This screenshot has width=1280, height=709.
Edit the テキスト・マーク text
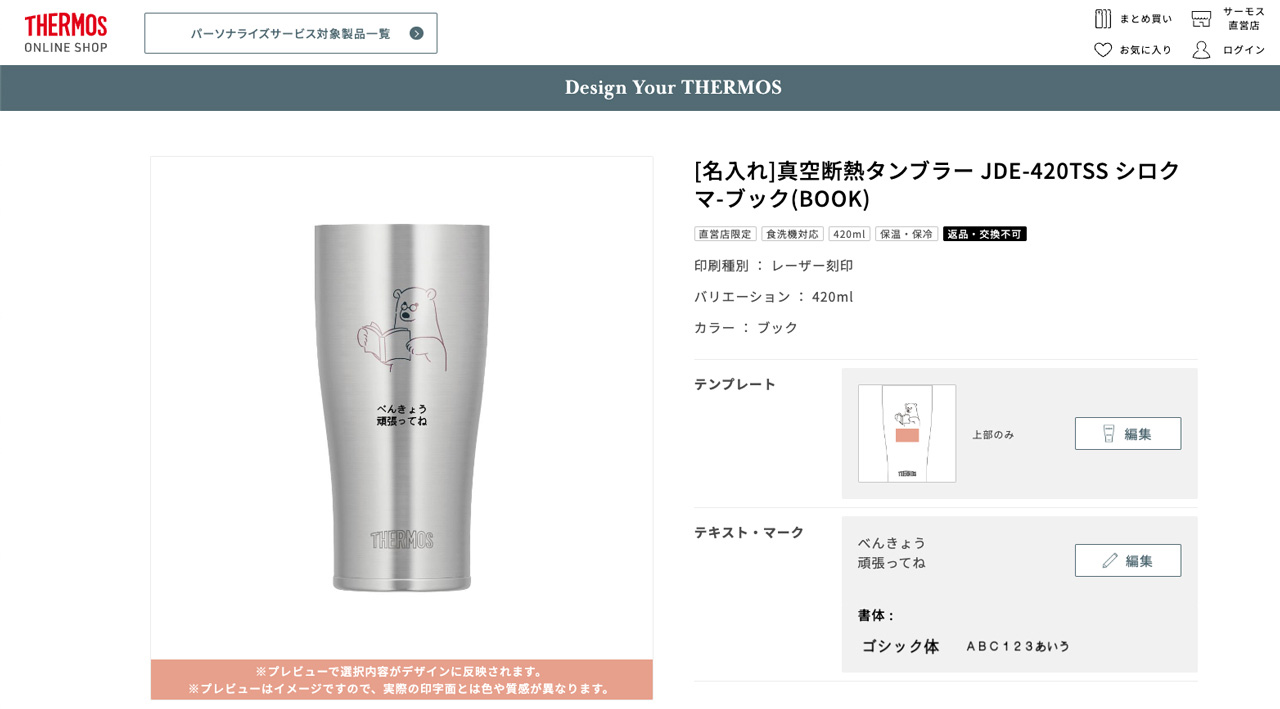pyautogui.click(x=1128, y=560)
